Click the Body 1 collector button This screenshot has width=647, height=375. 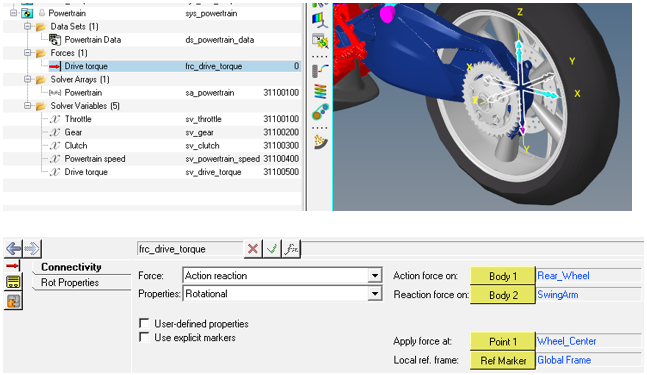[503, 276]
